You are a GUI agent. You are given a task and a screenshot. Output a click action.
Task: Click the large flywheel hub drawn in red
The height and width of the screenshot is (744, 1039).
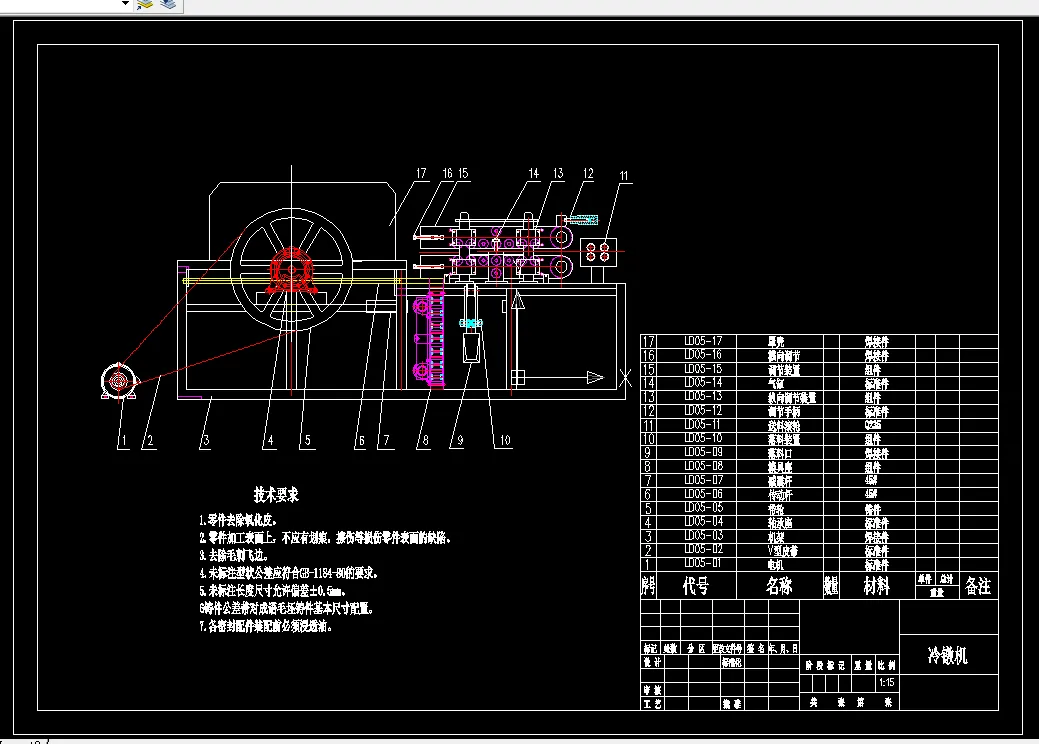(290, 269)
